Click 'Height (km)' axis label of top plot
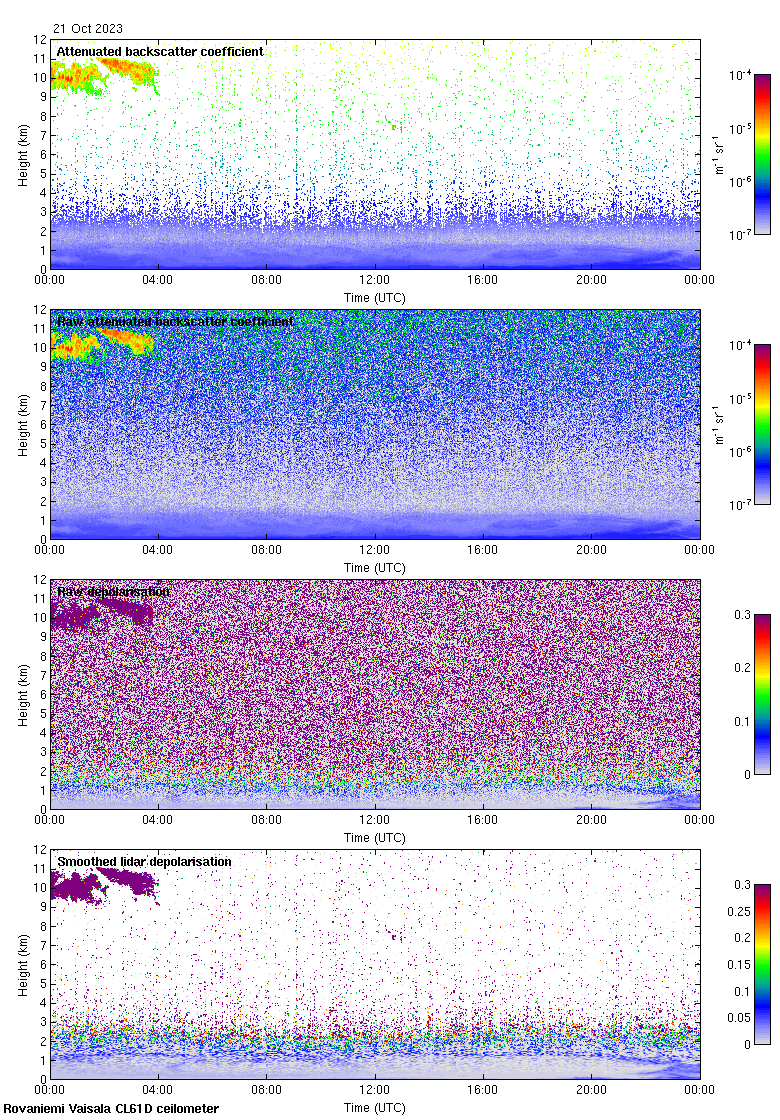 [x=22, y=155]
